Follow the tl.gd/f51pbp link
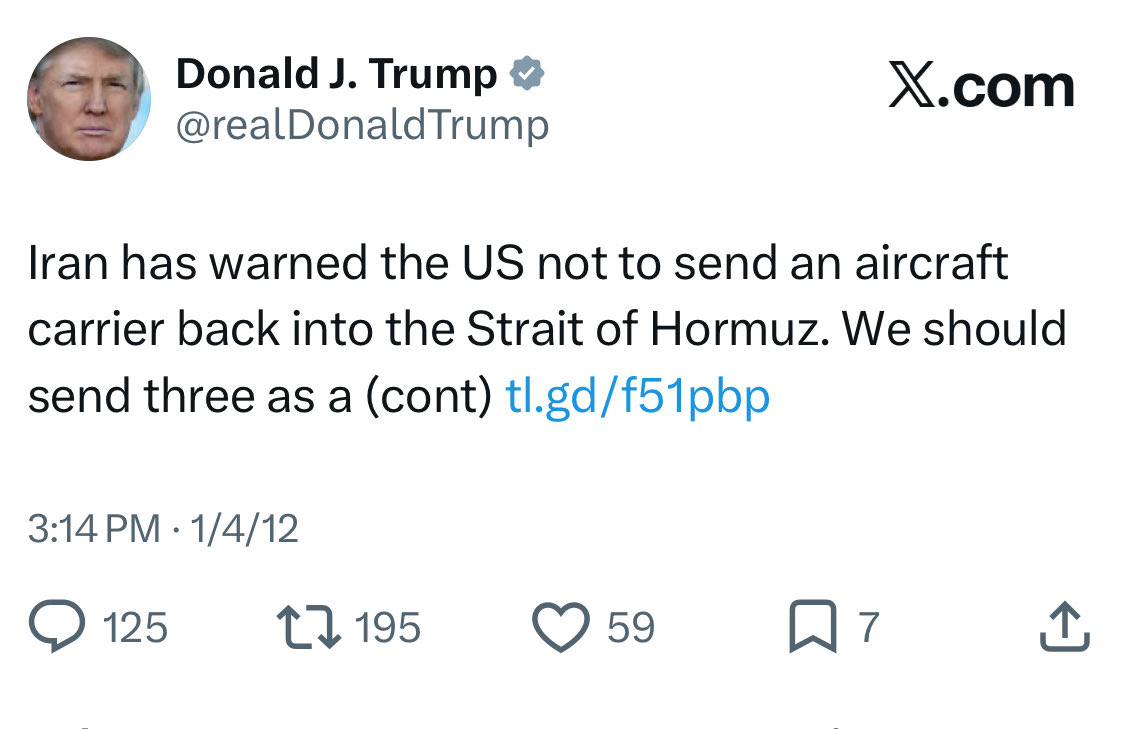 (x=639, y=397)
